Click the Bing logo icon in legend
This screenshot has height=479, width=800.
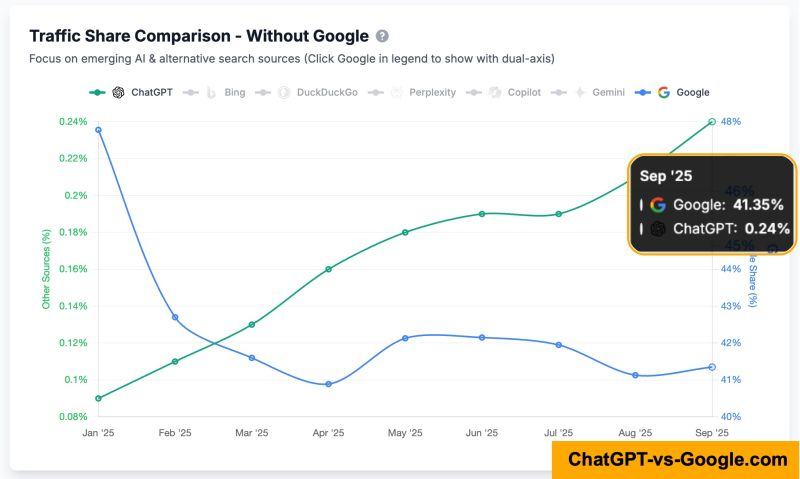[x=211, y=92]
